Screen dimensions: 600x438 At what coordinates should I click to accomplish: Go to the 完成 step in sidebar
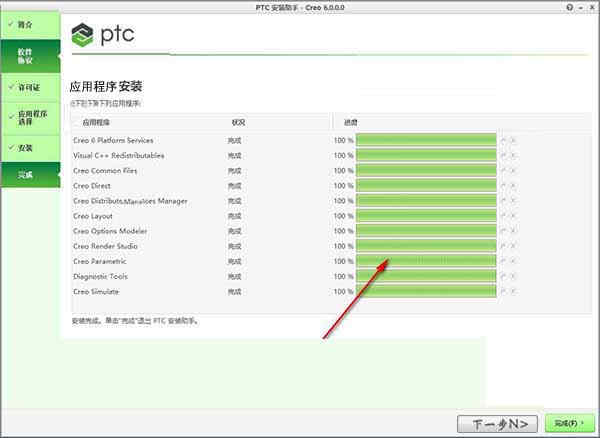point(30,175)
